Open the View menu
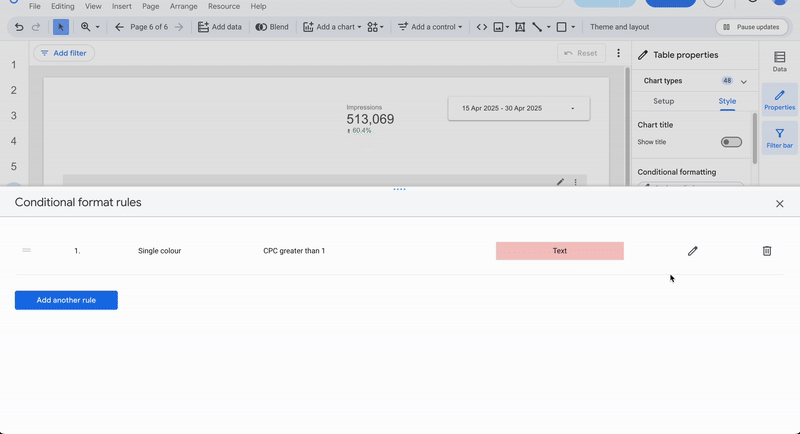 pos(93,6)
